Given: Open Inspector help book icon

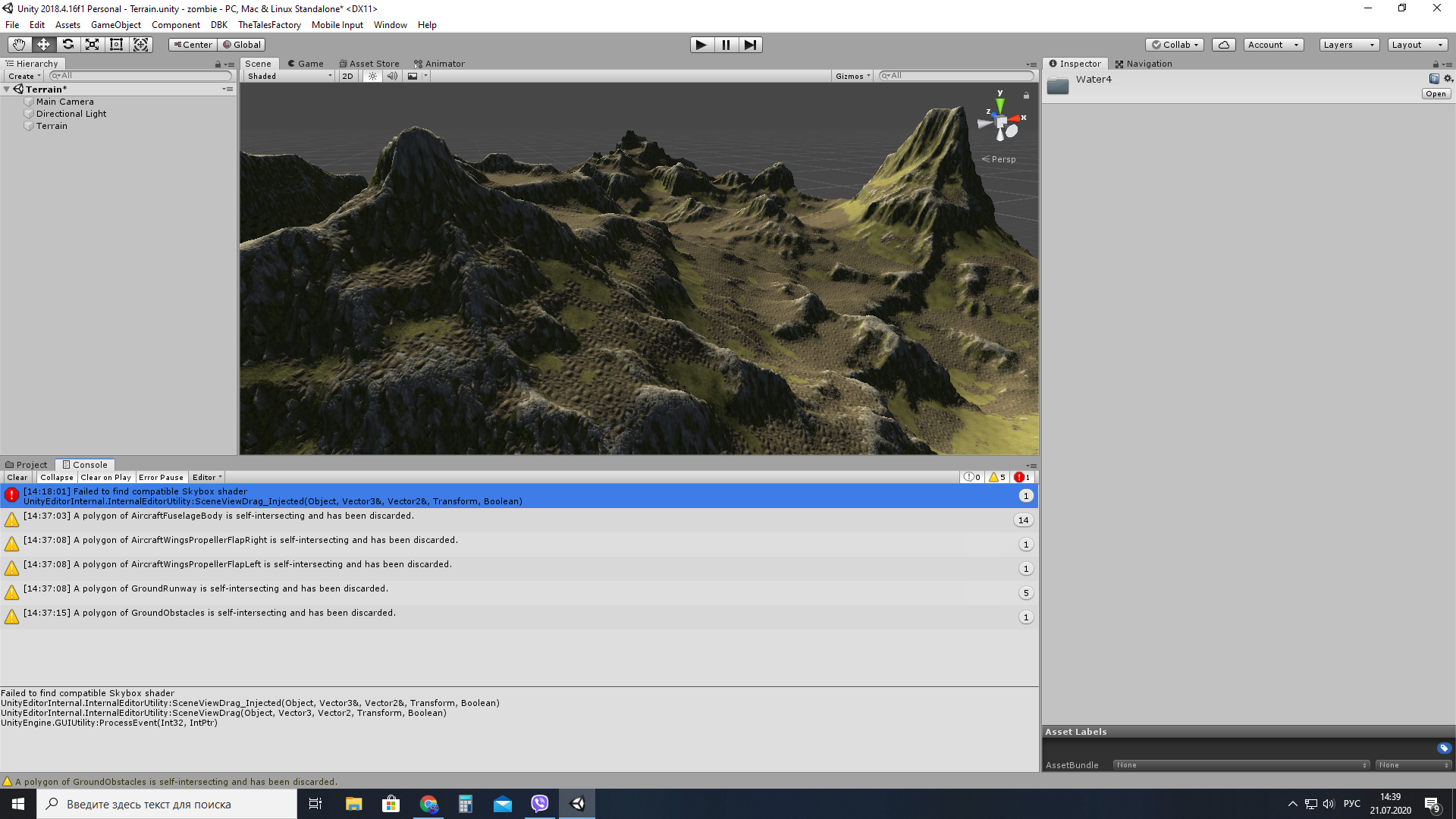Looking at the screenshot, I should [1434, 79].
